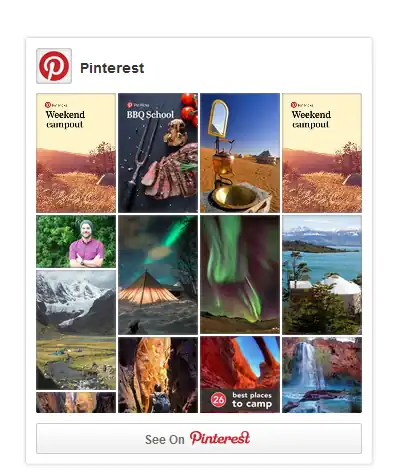Open the Pinterest profile name link

(x=112, y=68)
